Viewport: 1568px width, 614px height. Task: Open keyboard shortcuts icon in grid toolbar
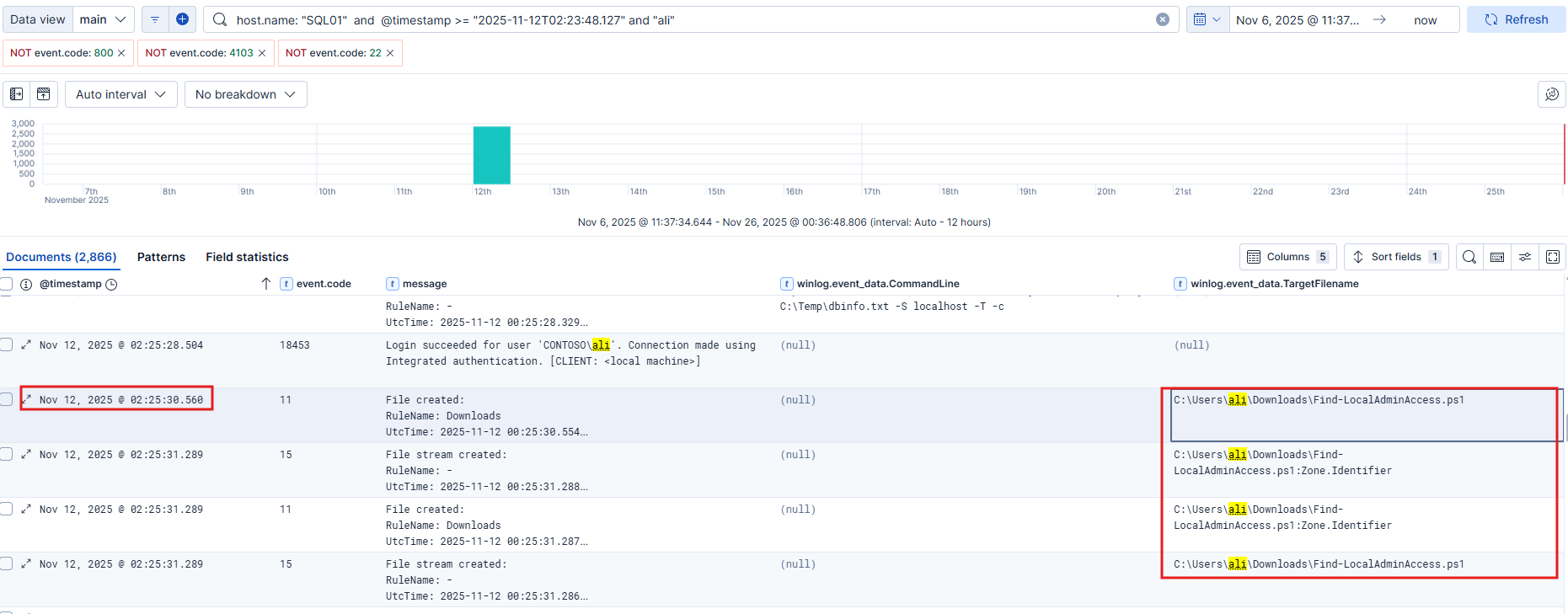(1497, 257)
